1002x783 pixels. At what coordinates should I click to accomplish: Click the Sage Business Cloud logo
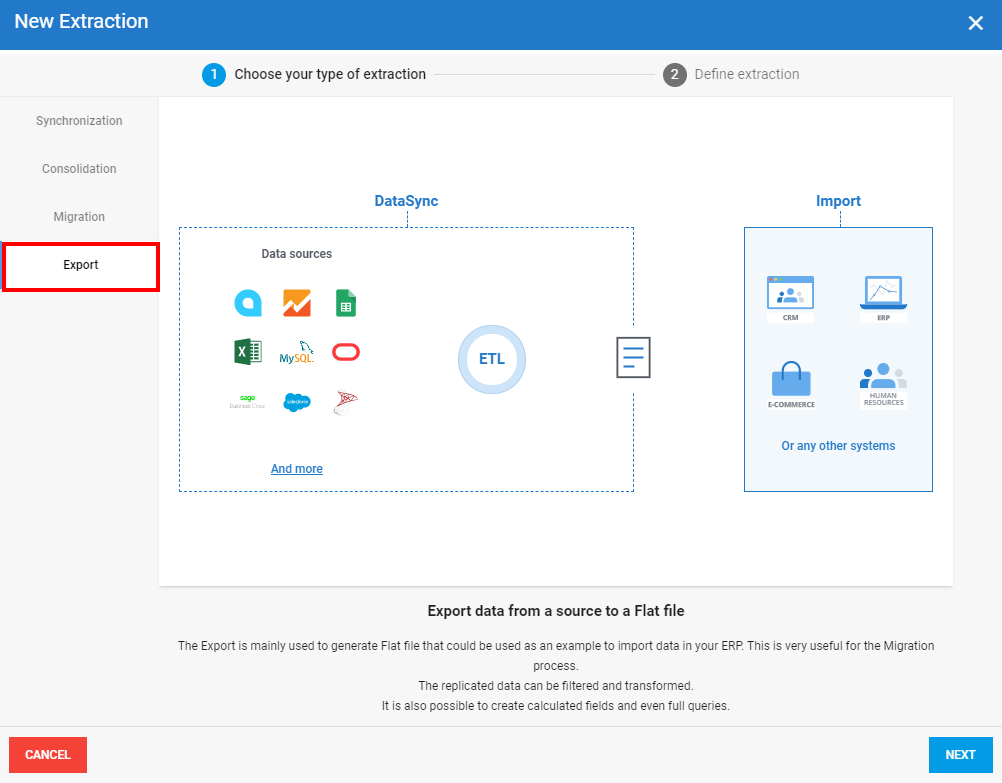point(247,402)
